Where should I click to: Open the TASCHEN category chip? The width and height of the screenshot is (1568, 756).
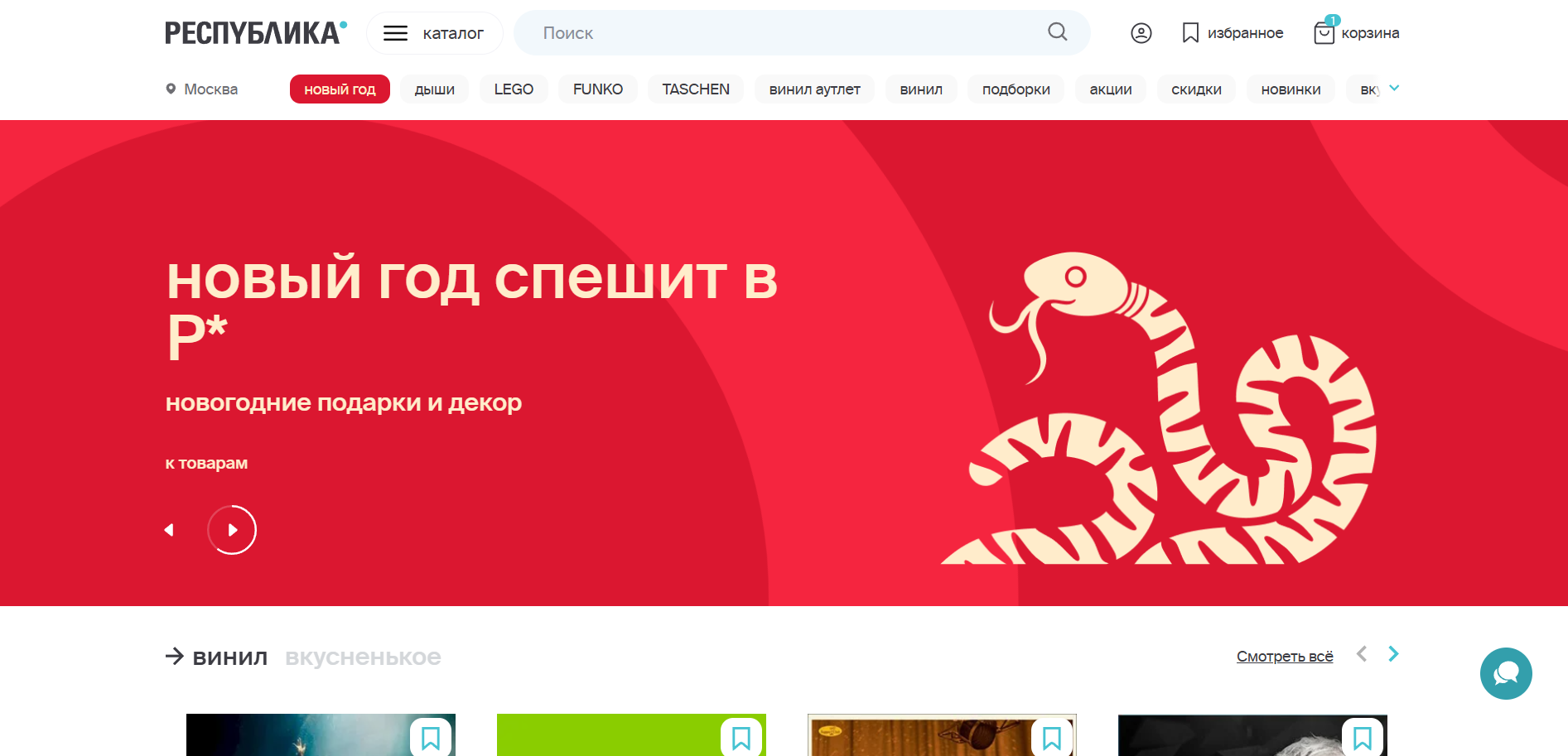click(696, 89)
